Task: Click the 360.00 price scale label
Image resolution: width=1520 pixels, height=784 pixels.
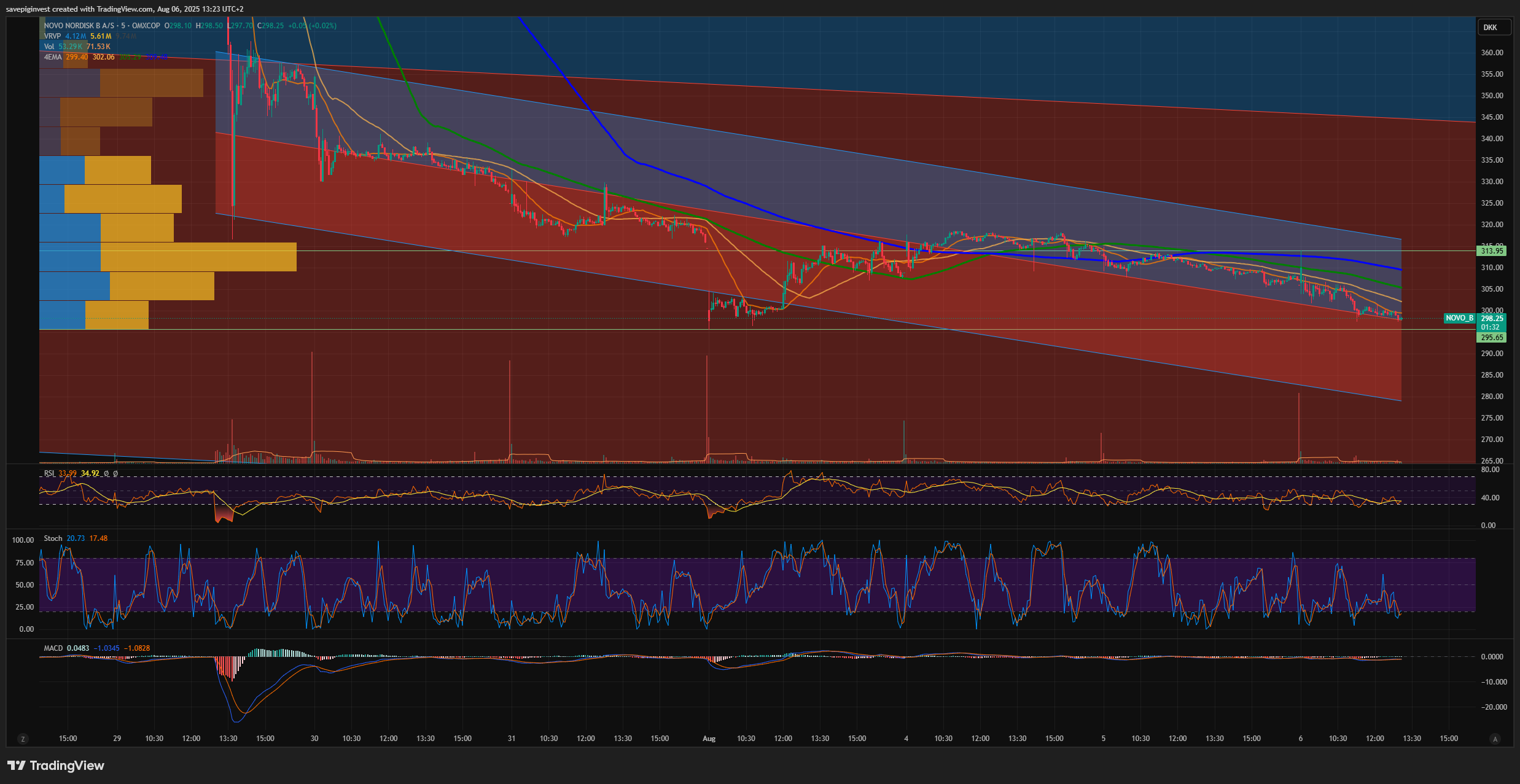Action: pos(1492,53)
